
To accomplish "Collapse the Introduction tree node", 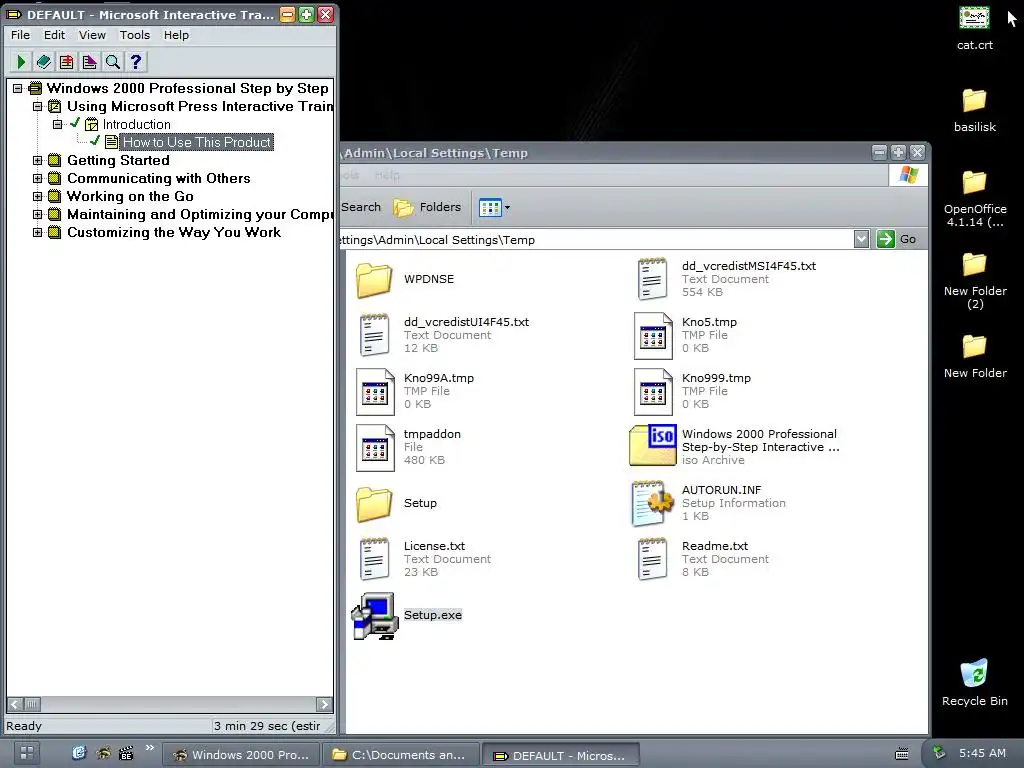I will (x=57, y=124).
